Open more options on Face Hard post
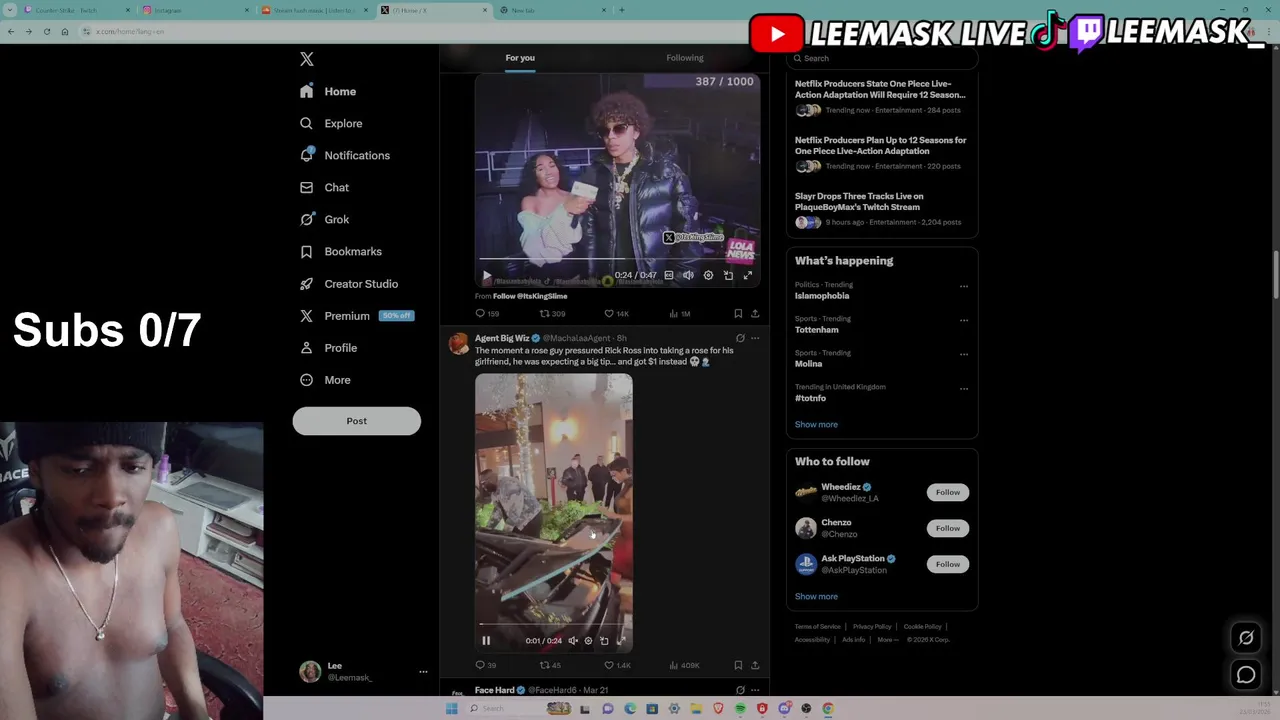Viewport: 1280px width, 720px height. click(755, 690)
